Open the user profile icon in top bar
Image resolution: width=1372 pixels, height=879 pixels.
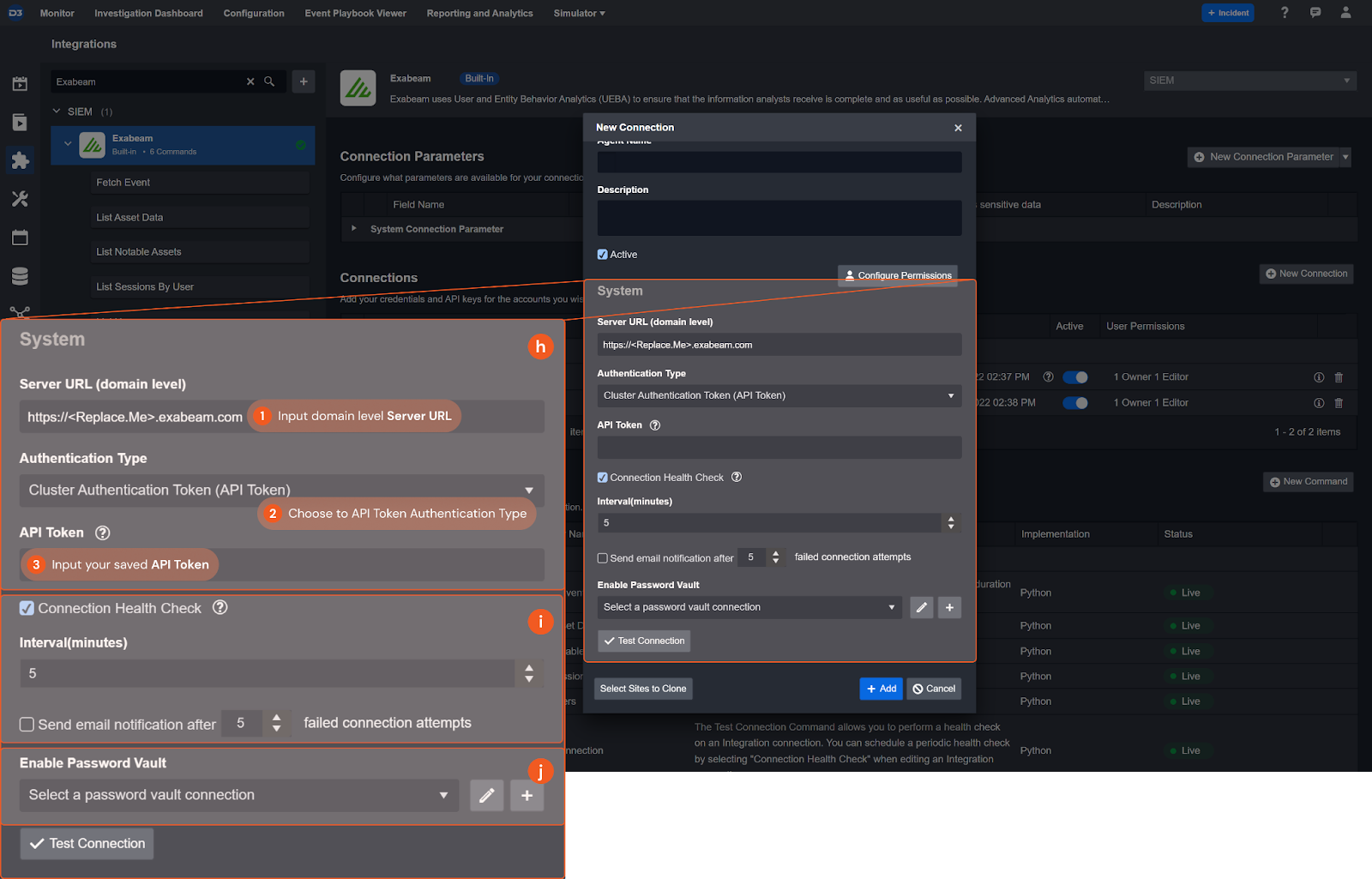point(1346,13)
